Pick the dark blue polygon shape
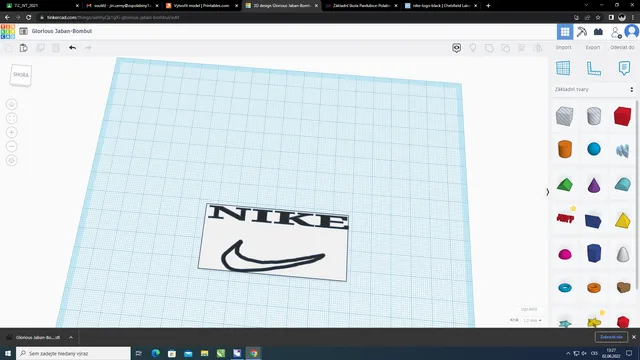The height and width of the screenshot is (360, 640). point(594,253)
